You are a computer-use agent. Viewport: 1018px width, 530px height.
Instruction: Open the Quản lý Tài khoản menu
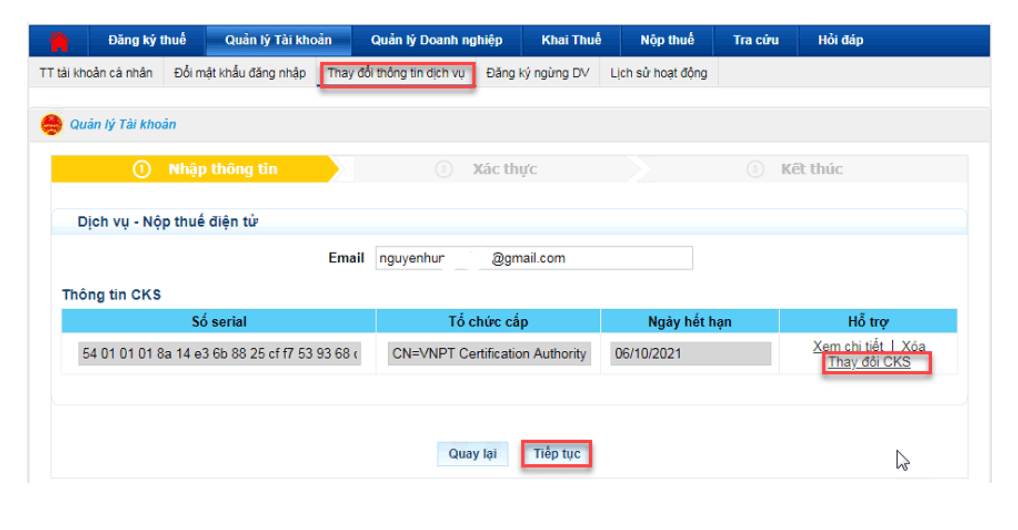(278, 40)
